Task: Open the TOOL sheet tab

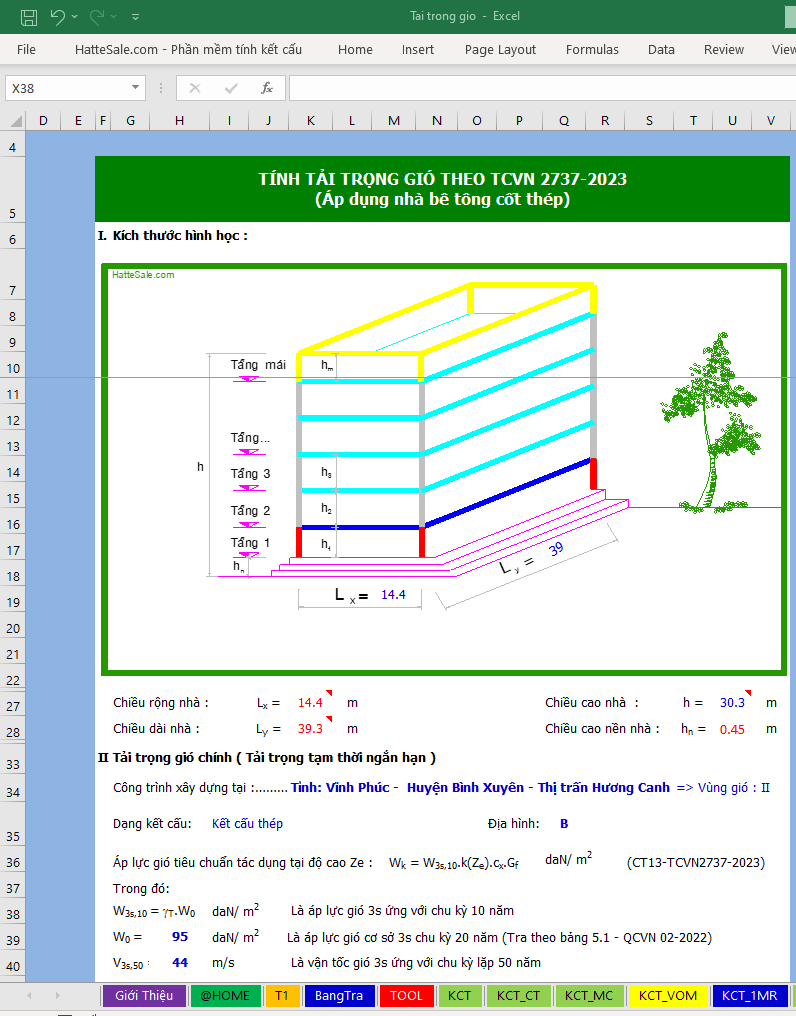Action: [x=406, y=995]
